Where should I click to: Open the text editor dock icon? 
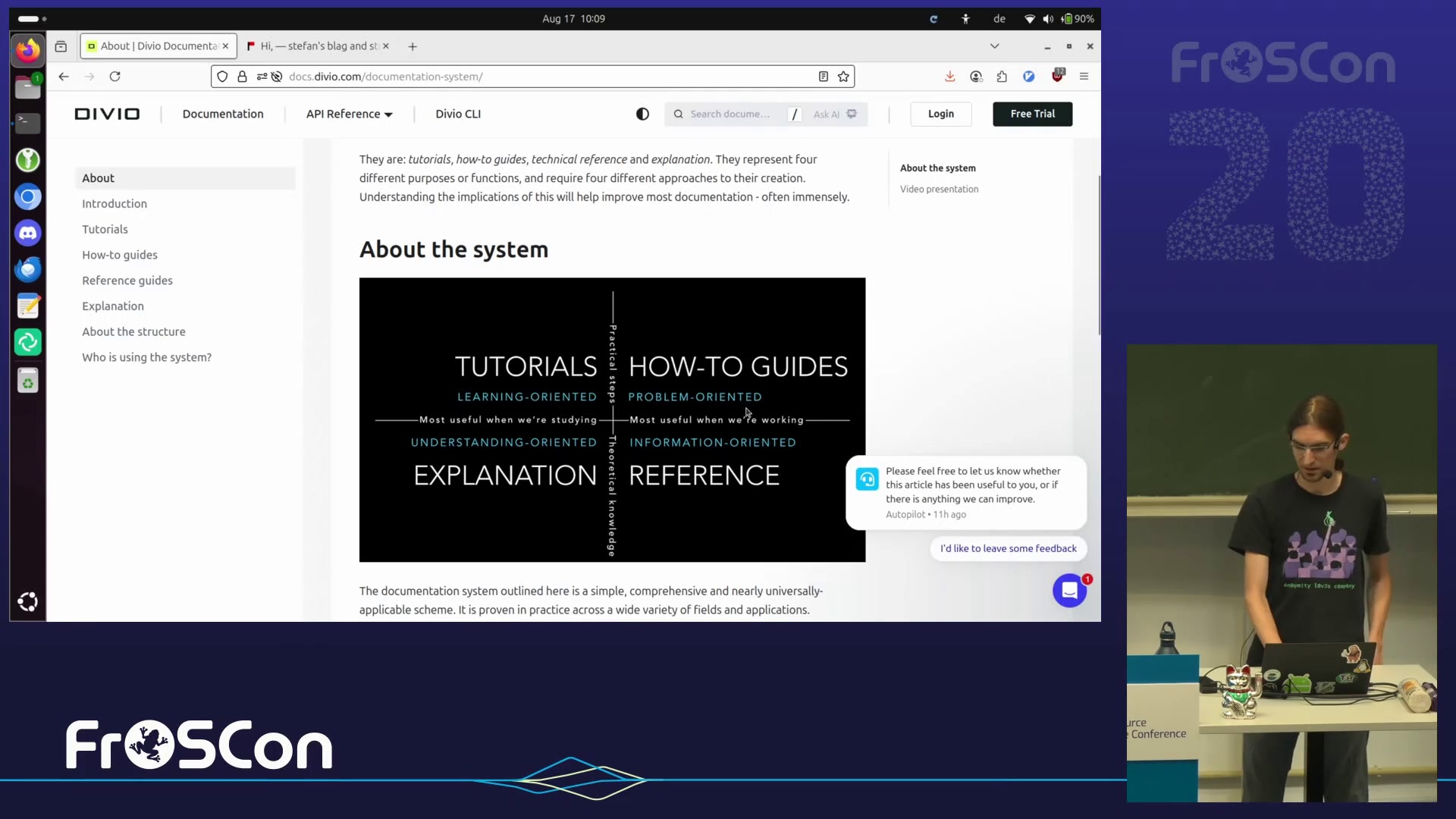[28, 306]
